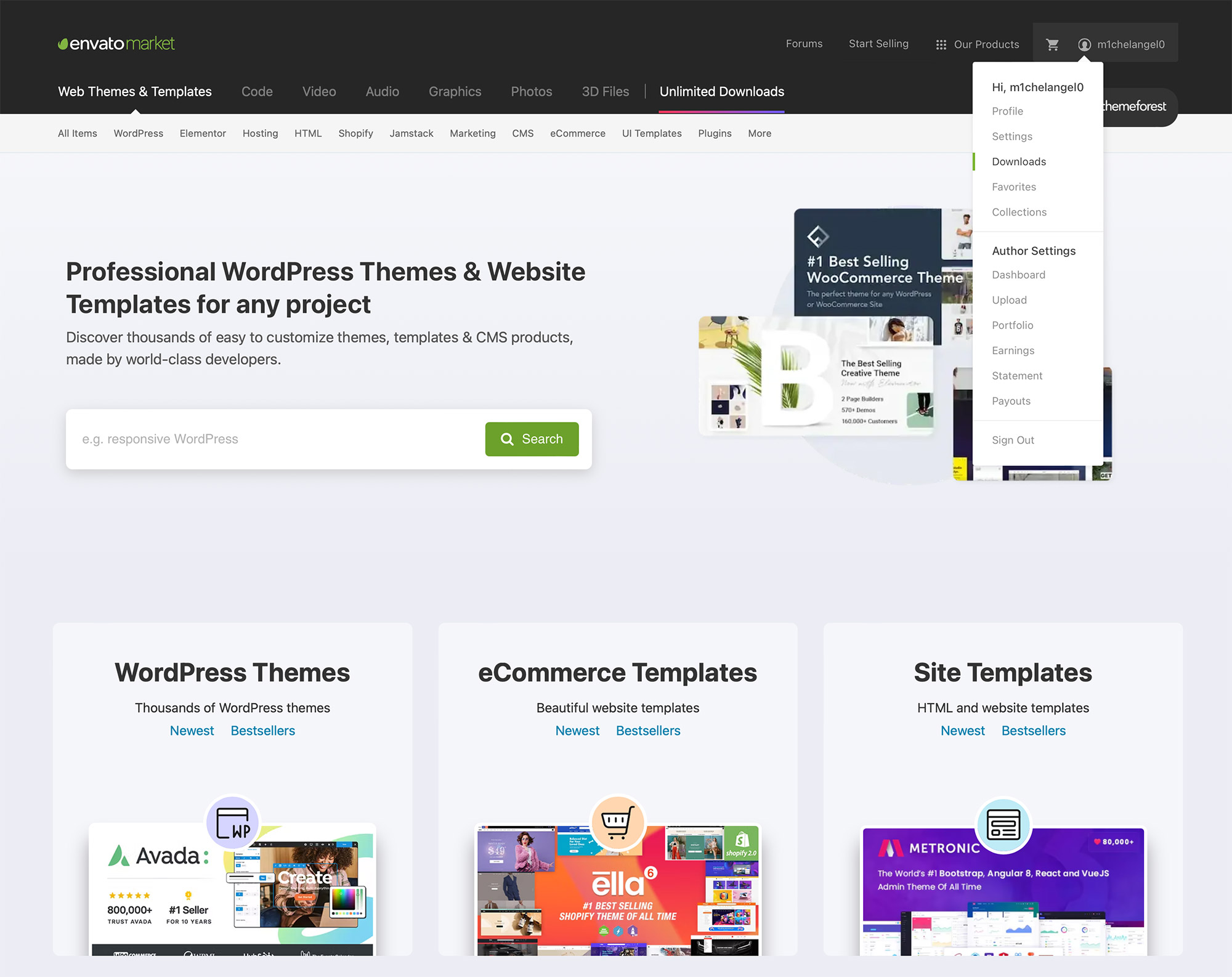Click Sign Out from dropdown menu
Viewport: 1232px width, 977px height.
1013,440
